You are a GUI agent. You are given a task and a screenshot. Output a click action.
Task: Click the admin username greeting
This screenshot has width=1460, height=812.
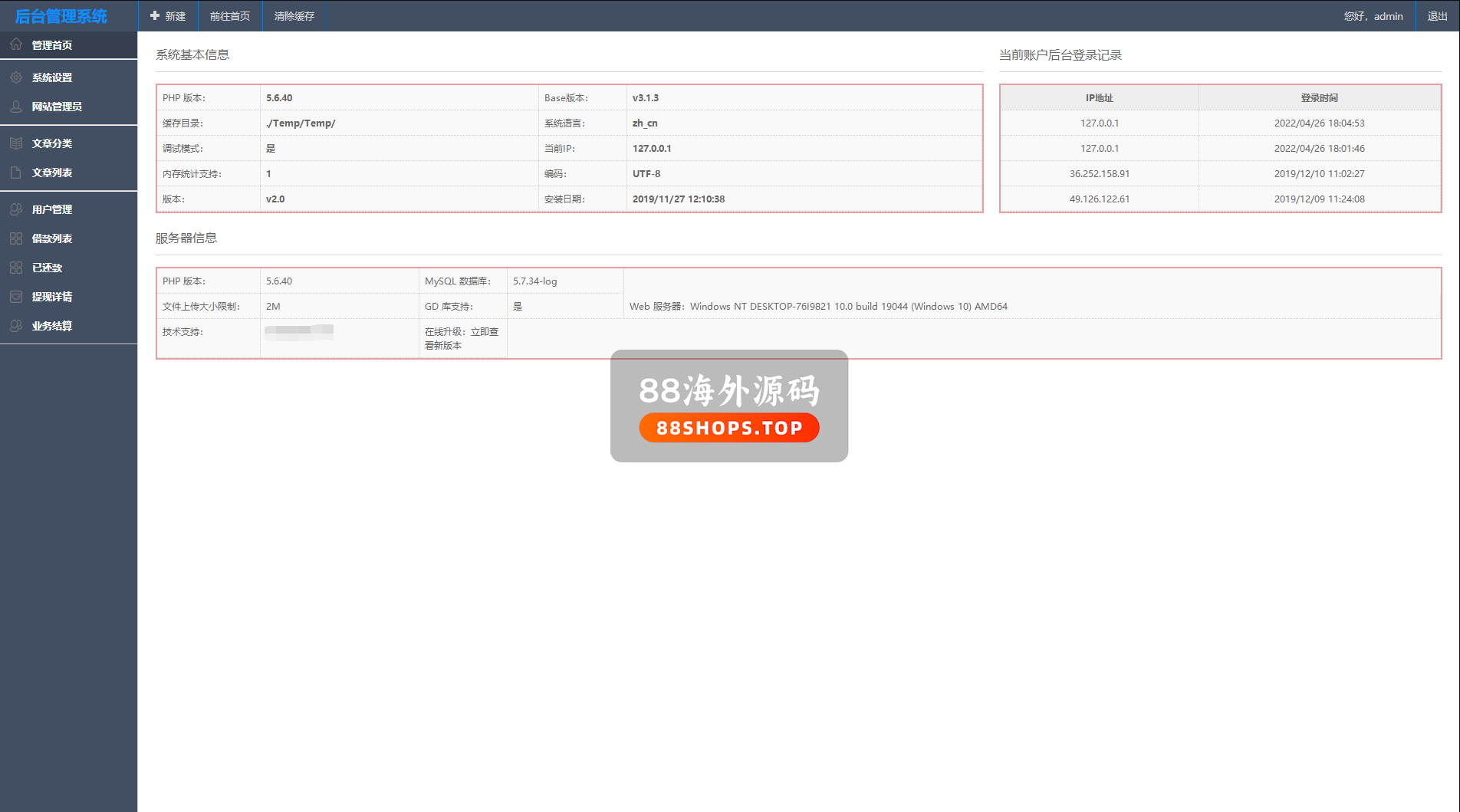[1373, 16]
